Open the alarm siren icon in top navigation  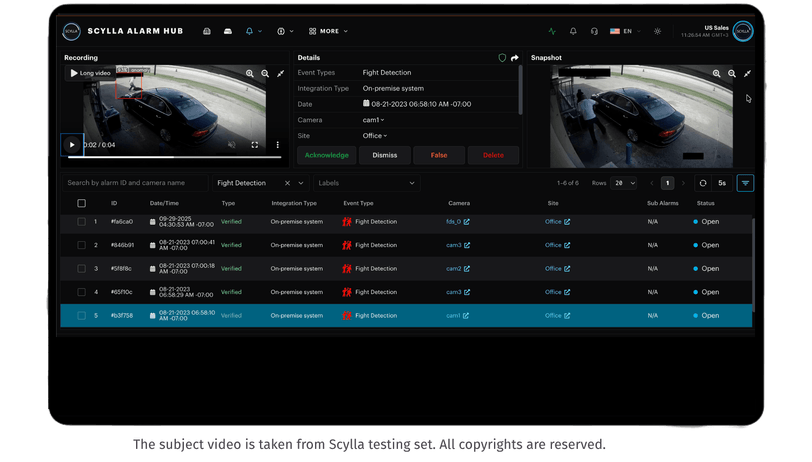point(207,31)
